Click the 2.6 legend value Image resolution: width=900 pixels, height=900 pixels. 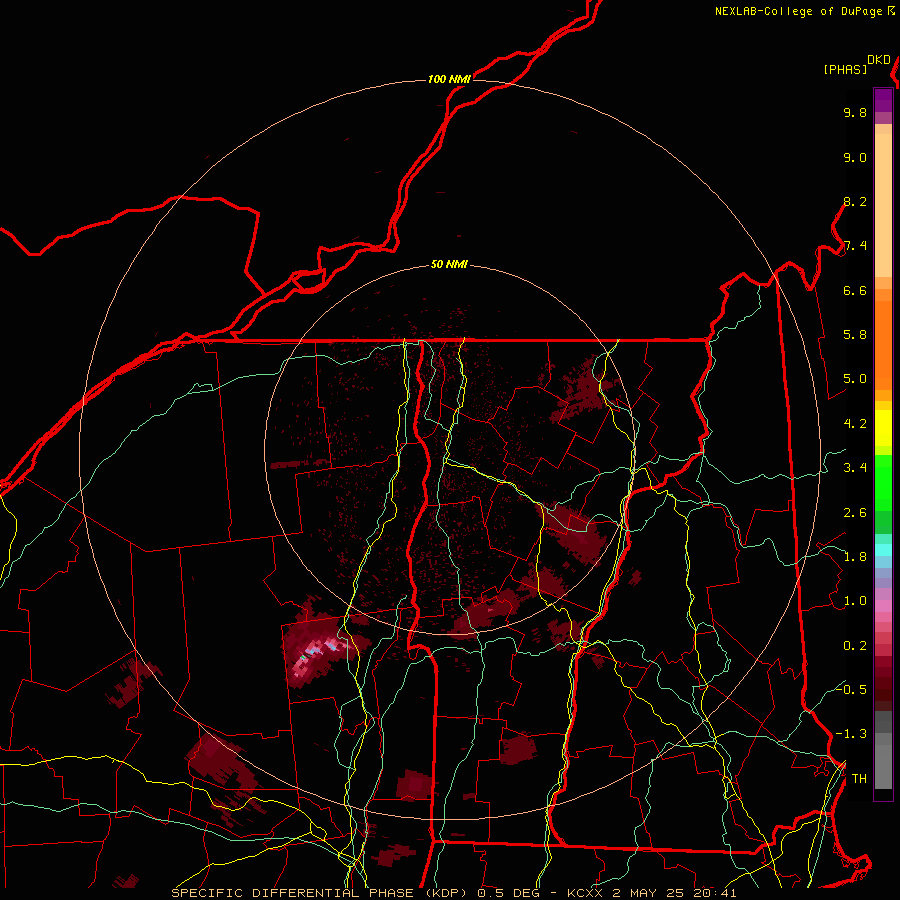[x=855, y=513]
